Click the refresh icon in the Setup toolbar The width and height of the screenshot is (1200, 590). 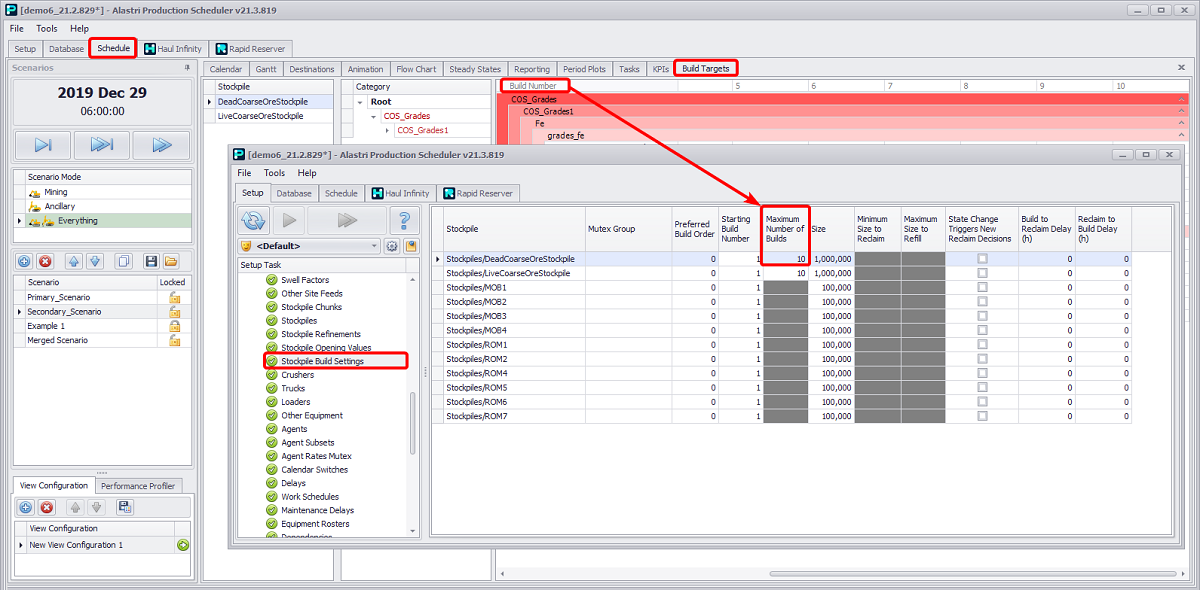(254, 221)
